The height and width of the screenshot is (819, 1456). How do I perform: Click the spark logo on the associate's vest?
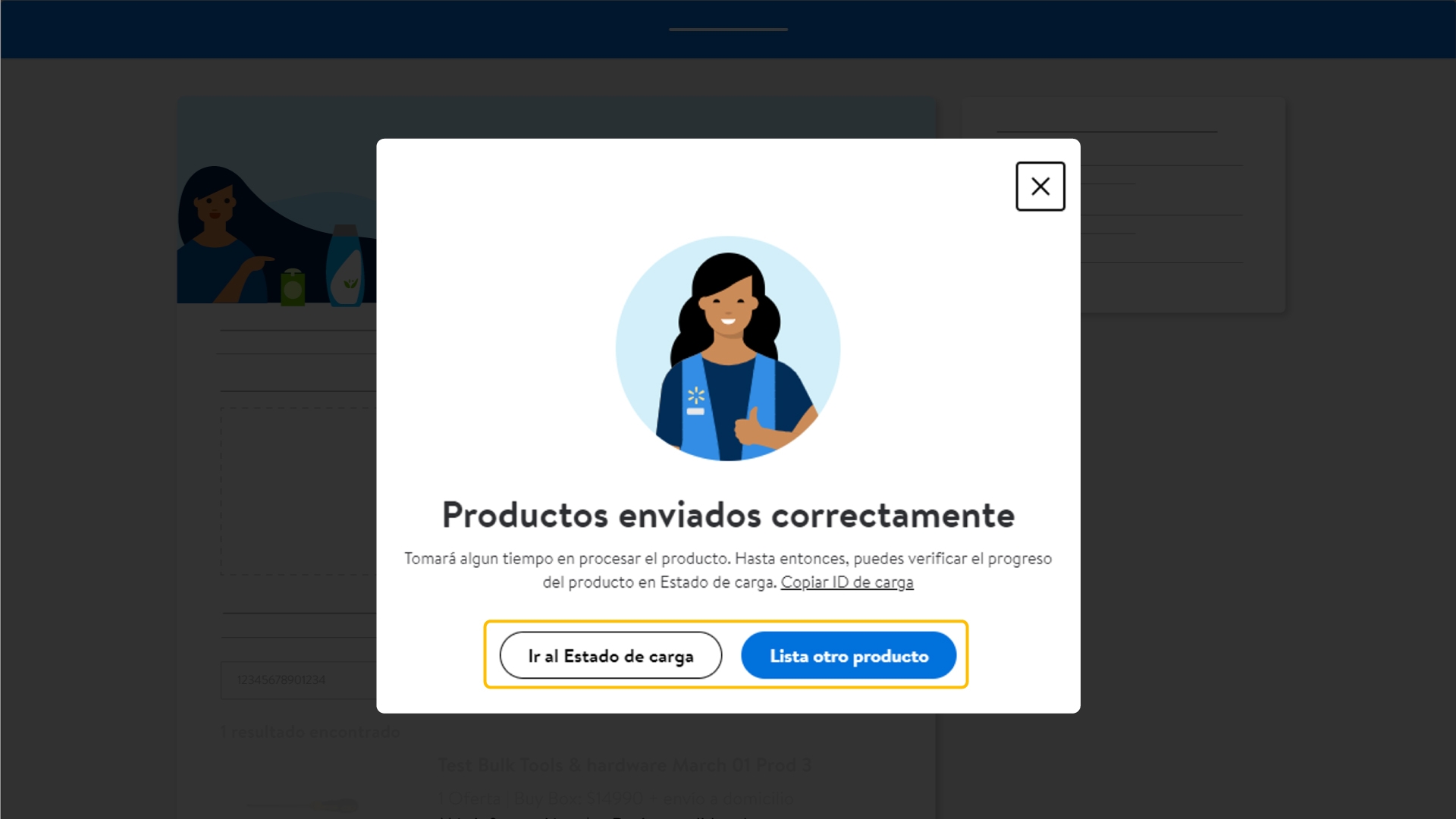coord(695,395)
